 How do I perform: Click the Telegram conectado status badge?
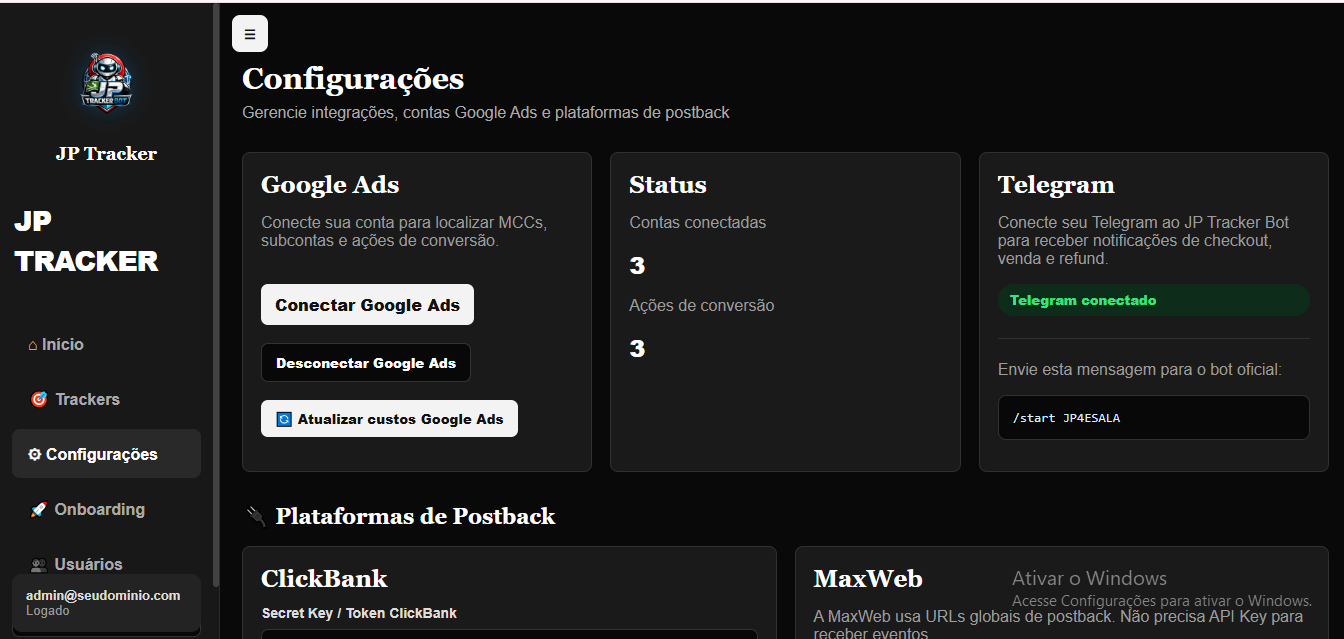[x=1153, y=300]
